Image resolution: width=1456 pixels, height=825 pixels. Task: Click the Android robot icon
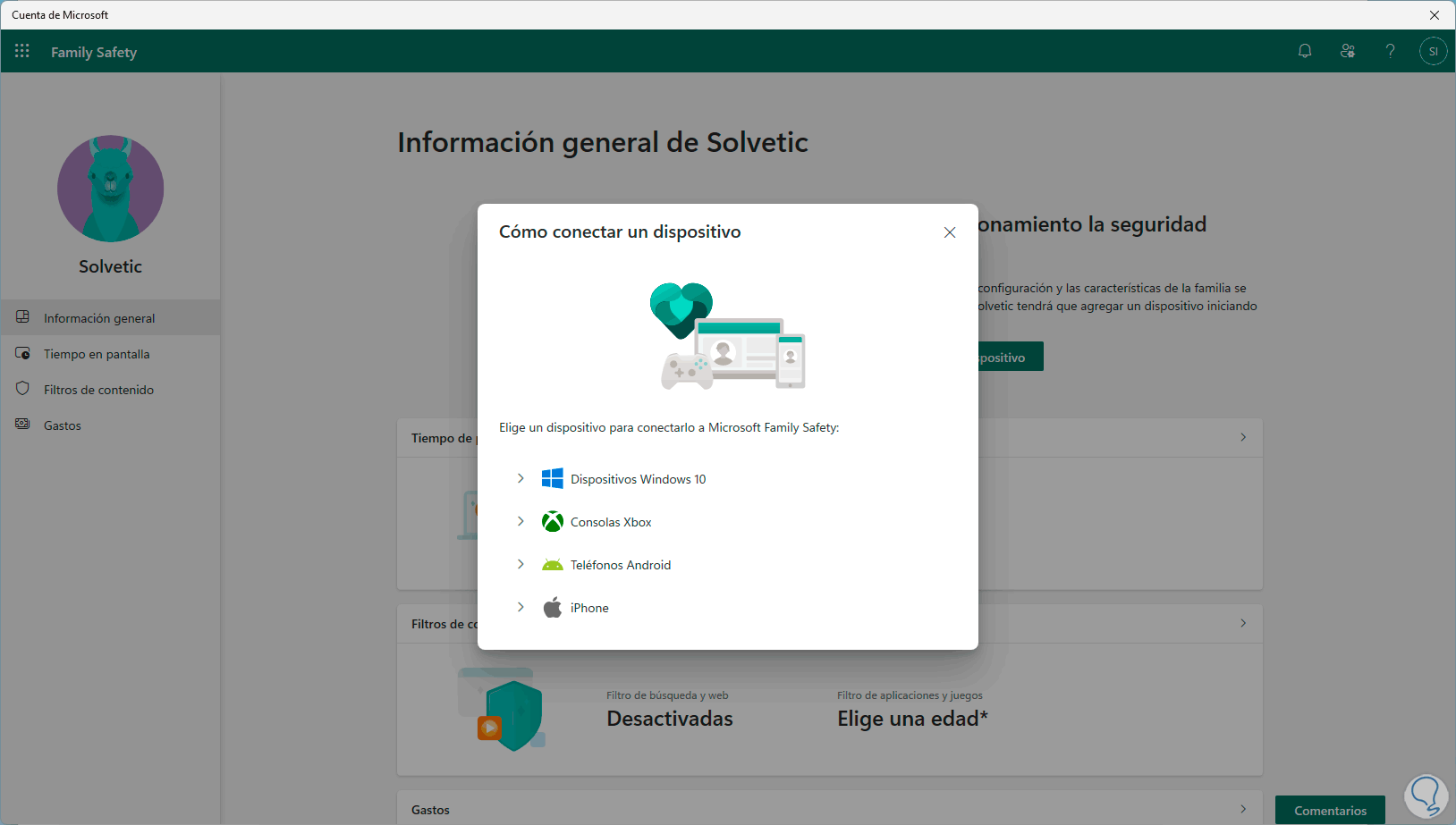click(553, 565)
